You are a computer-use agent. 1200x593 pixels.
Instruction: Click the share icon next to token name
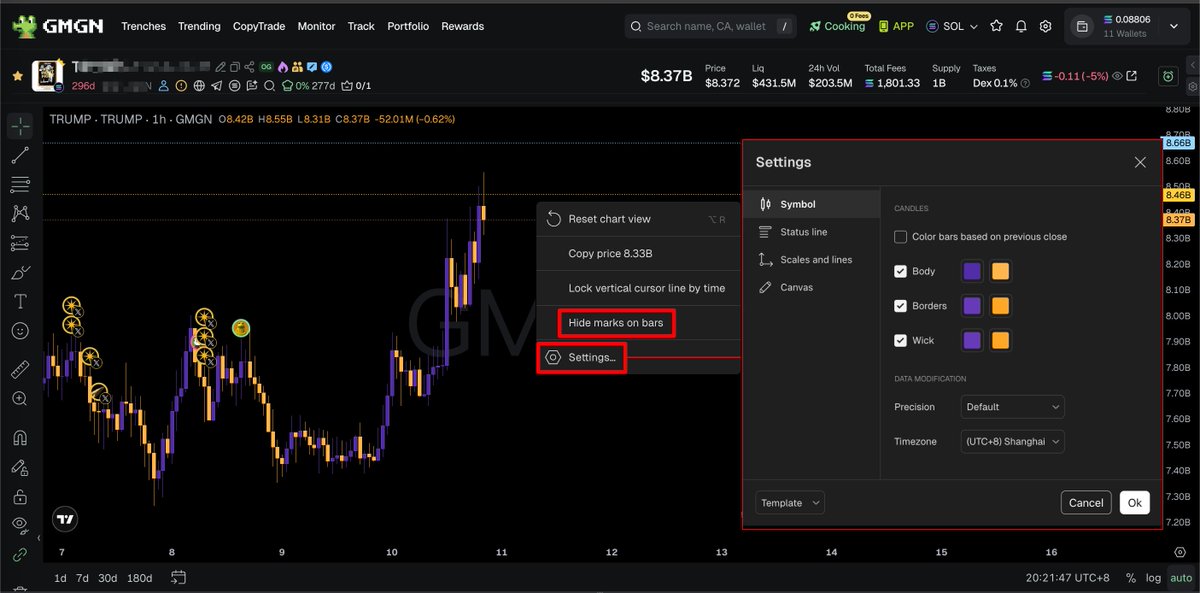click(249, 67)
